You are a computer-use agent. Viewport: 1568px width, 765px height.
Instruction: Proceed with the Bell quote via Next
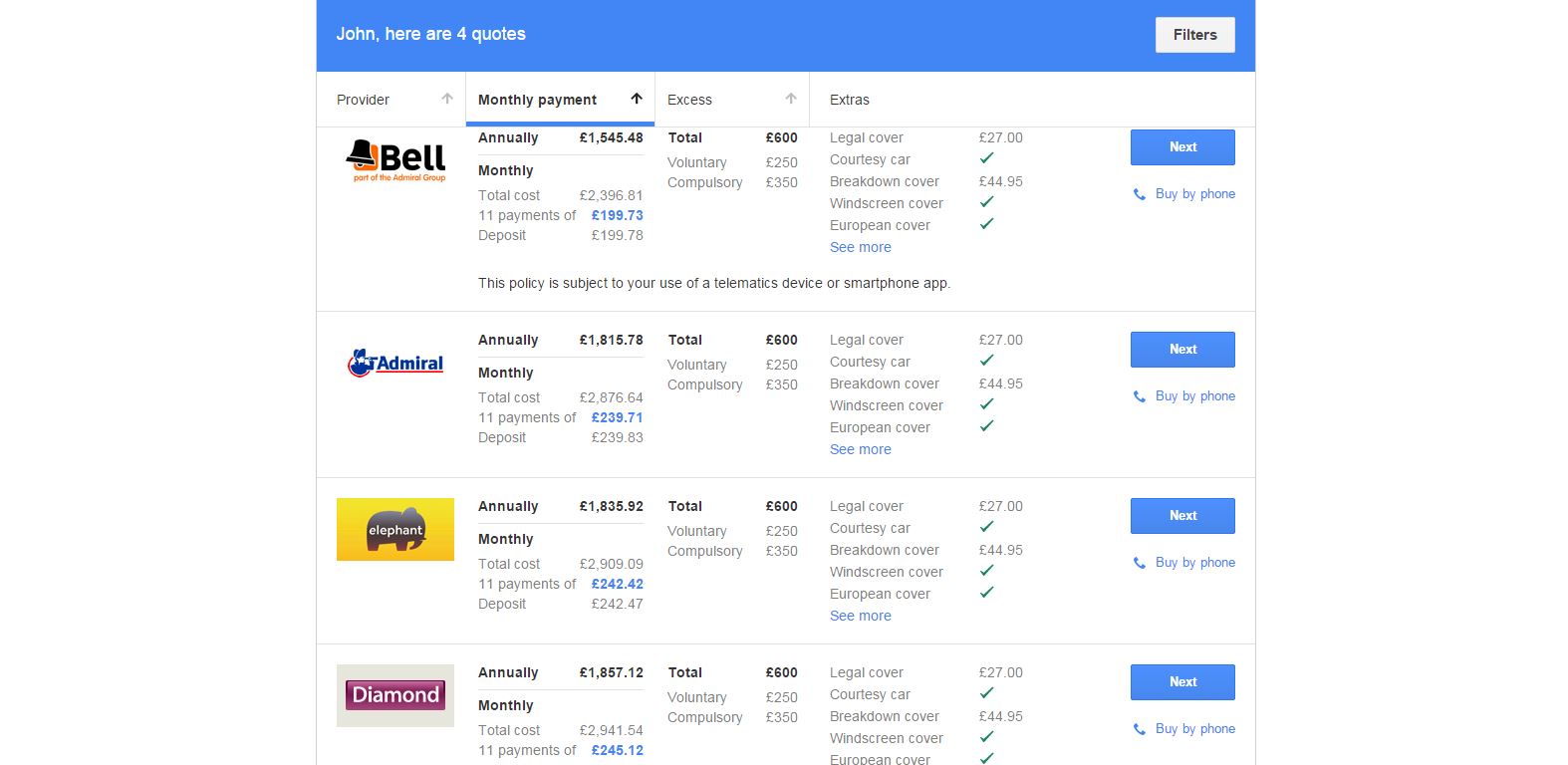[x=1182, y=147]
